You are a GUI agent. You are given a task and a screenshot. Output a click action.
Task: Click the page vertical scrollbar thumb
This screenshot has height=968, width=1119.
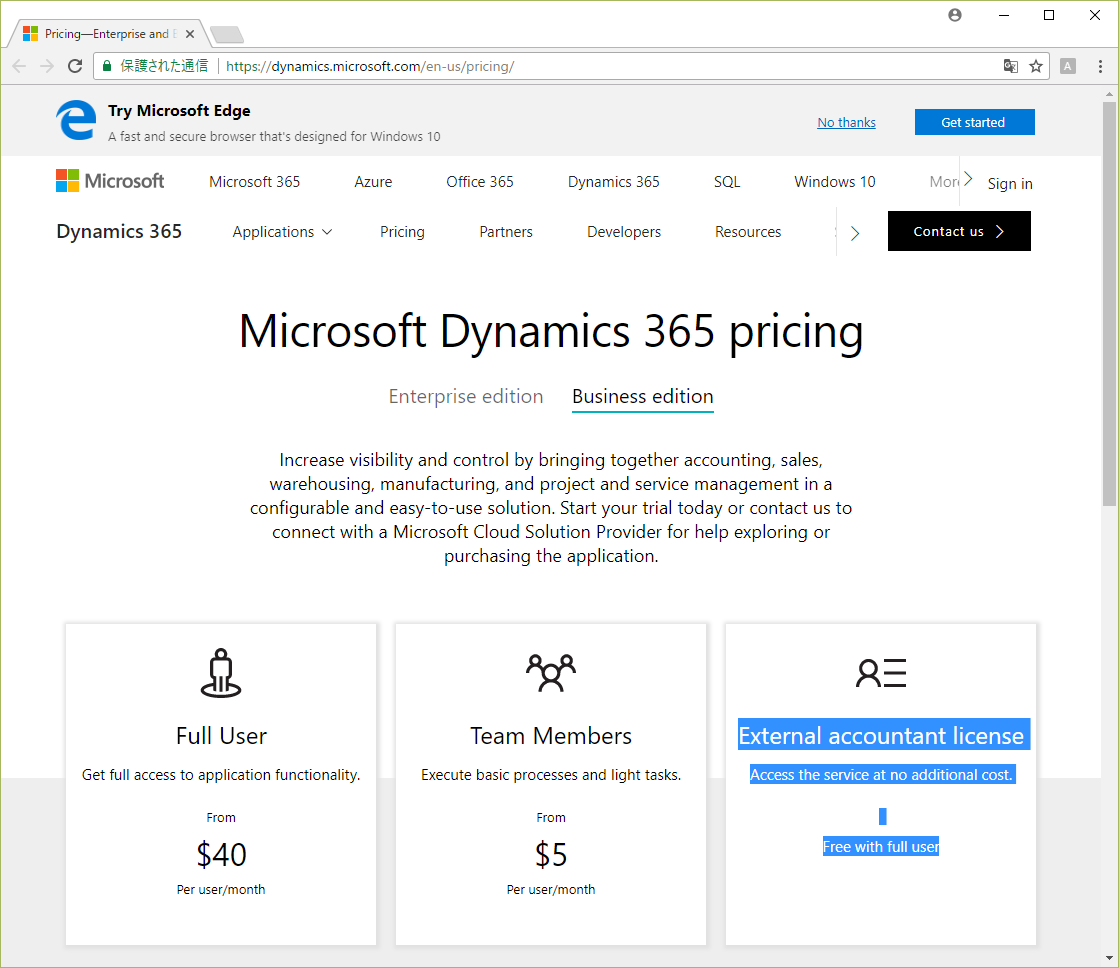pos(1109,303)
